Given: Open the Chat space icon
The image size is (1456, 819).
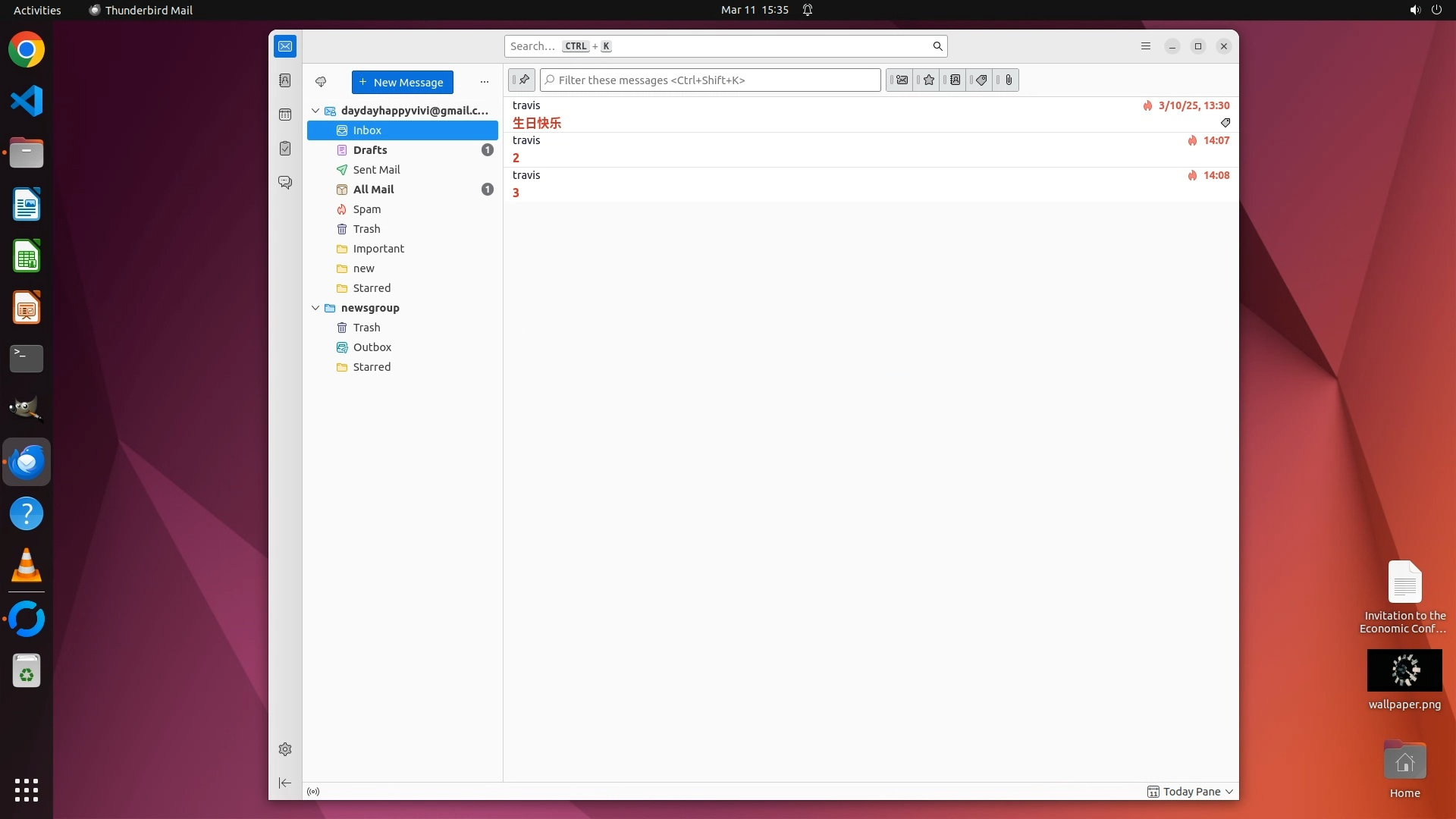Looking at the screenshot, I should click(285, 183).
